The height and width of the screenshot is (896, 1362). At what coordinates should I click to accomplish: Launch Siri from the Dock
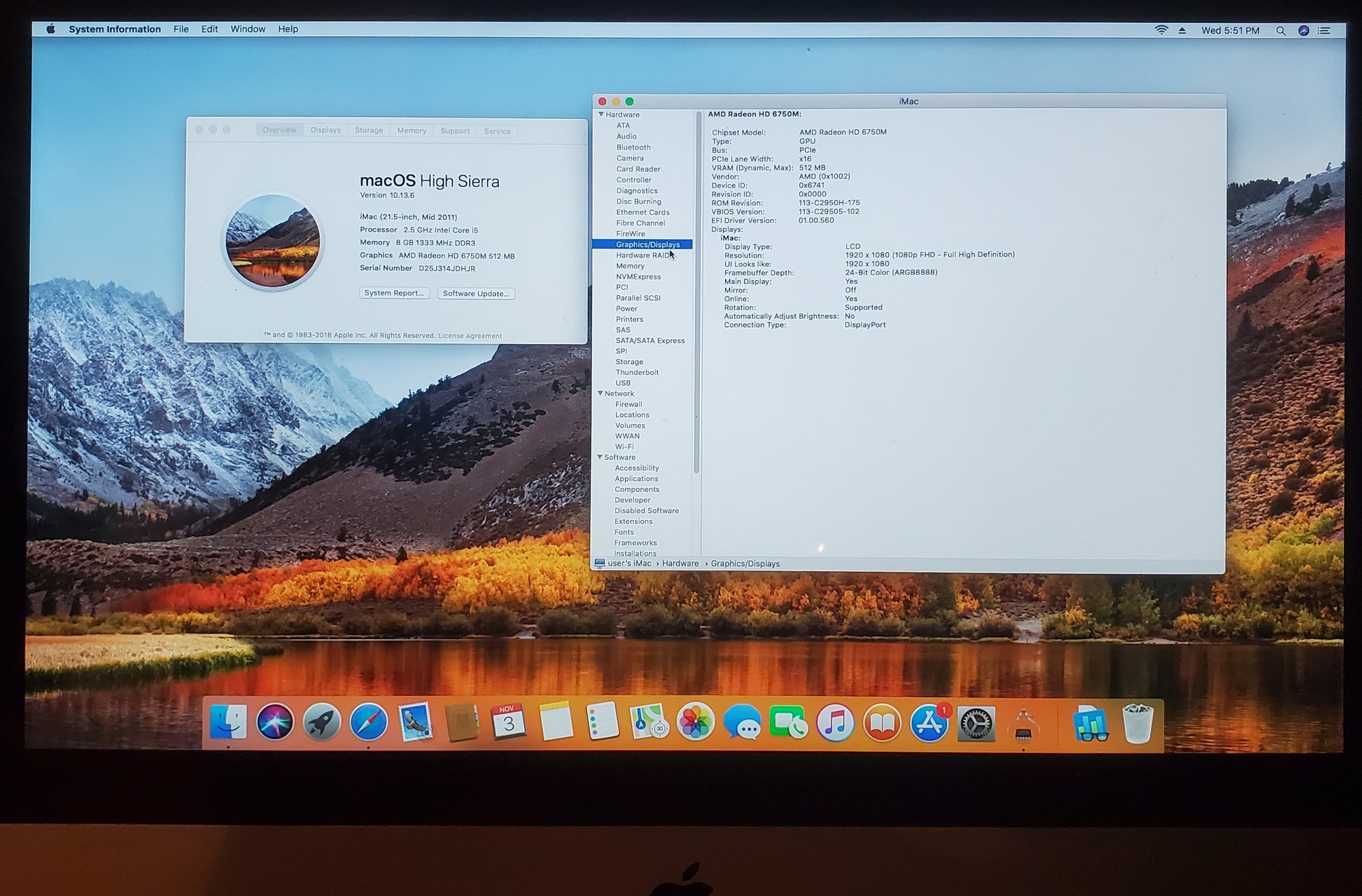[x=275, y=722]
